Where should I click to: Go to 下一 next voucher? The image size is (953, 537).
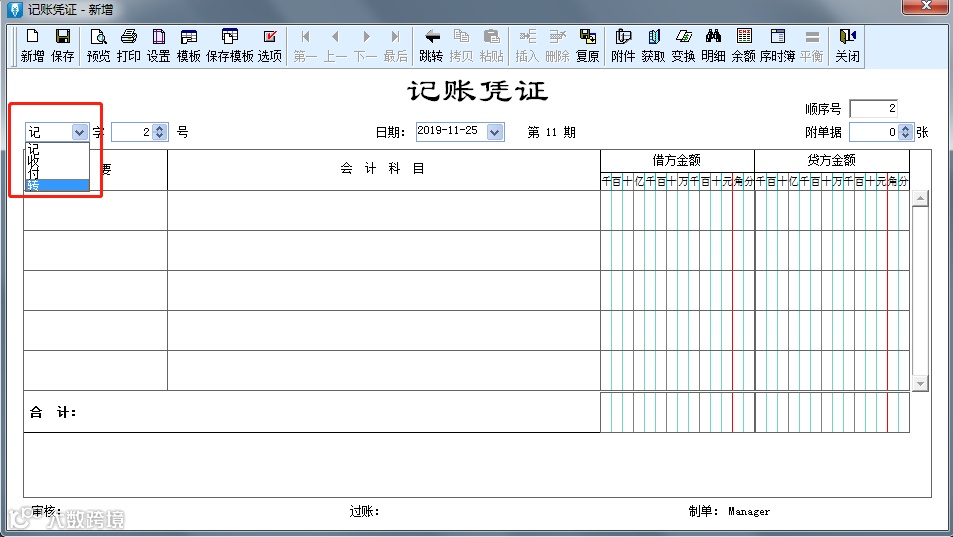tap(365, 46)
